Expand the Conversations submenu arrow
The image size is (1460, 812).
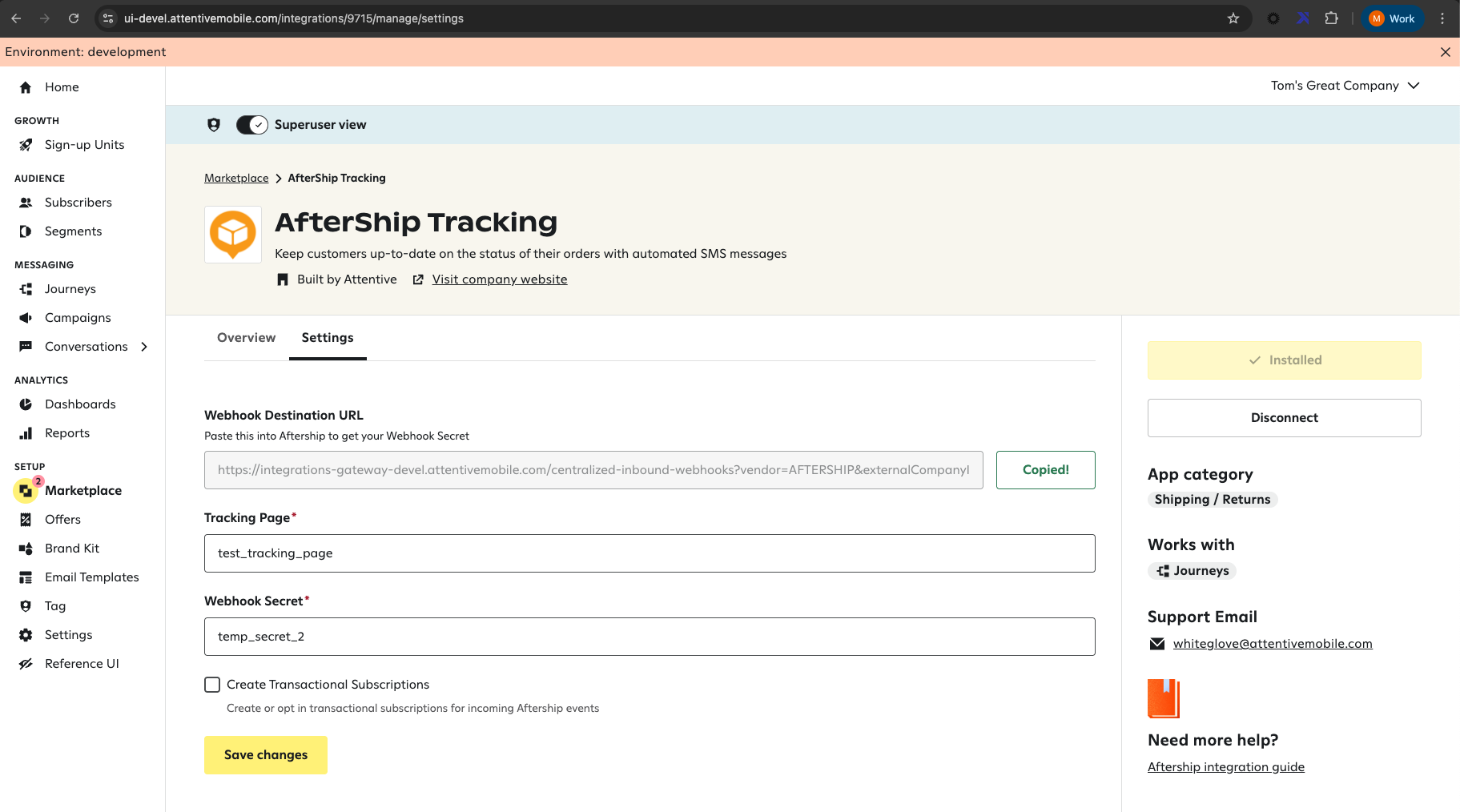[x=144, y=347]
